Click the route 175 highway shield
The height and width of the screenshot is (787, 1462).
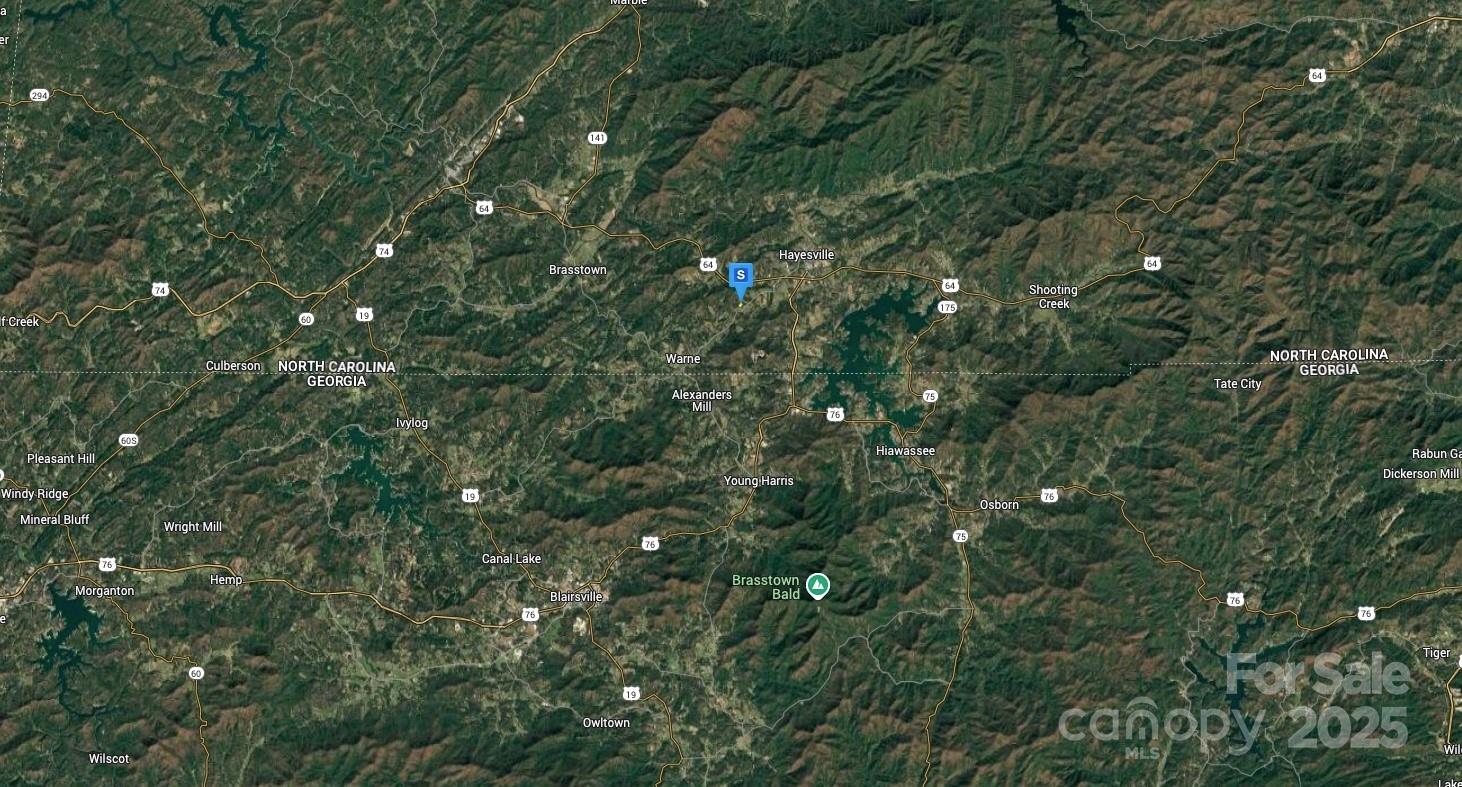947,307
